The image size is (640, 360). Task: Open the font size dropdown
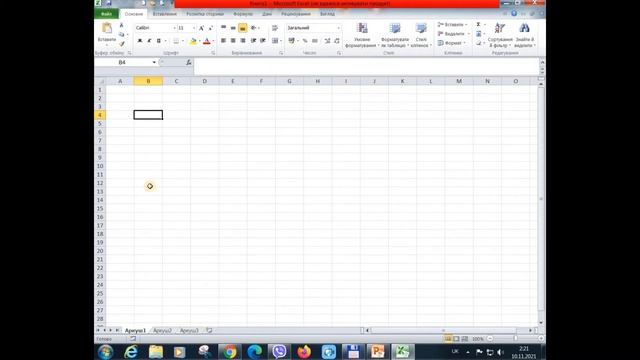click(x=194, y=28)
